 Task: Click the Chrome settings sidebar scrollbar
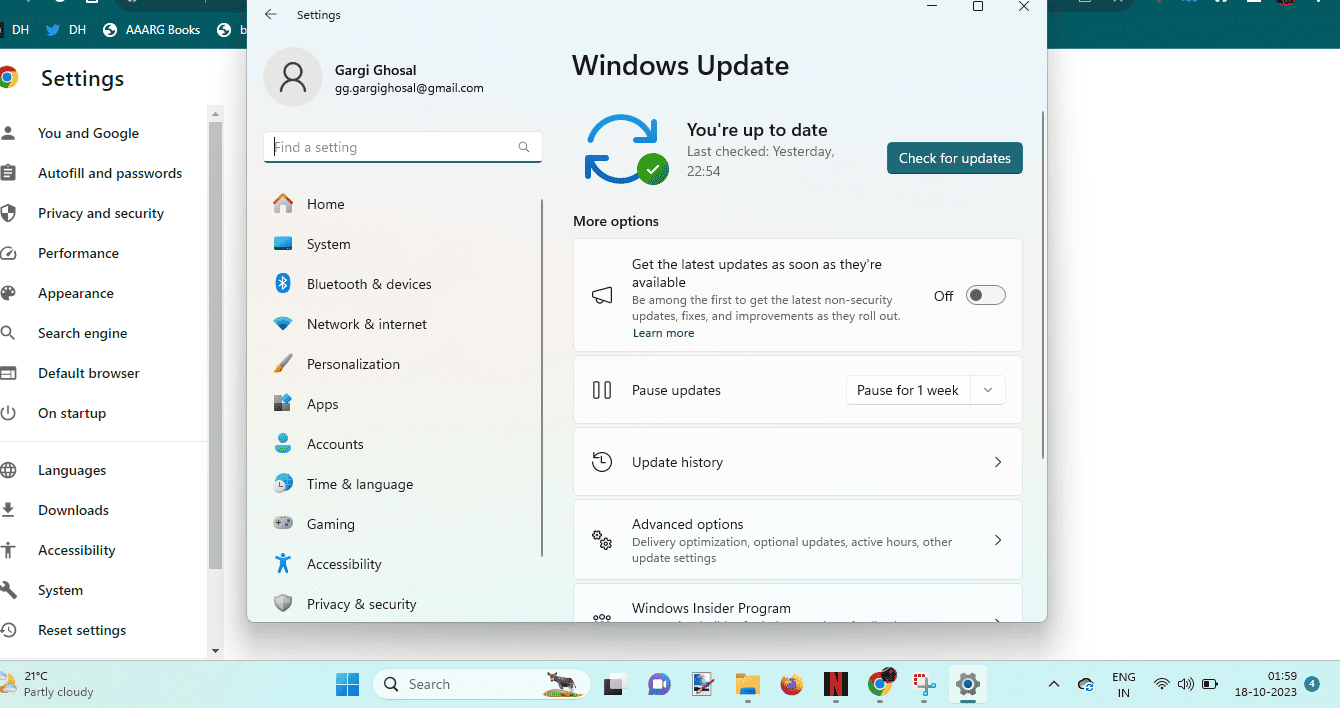[215, 345]
